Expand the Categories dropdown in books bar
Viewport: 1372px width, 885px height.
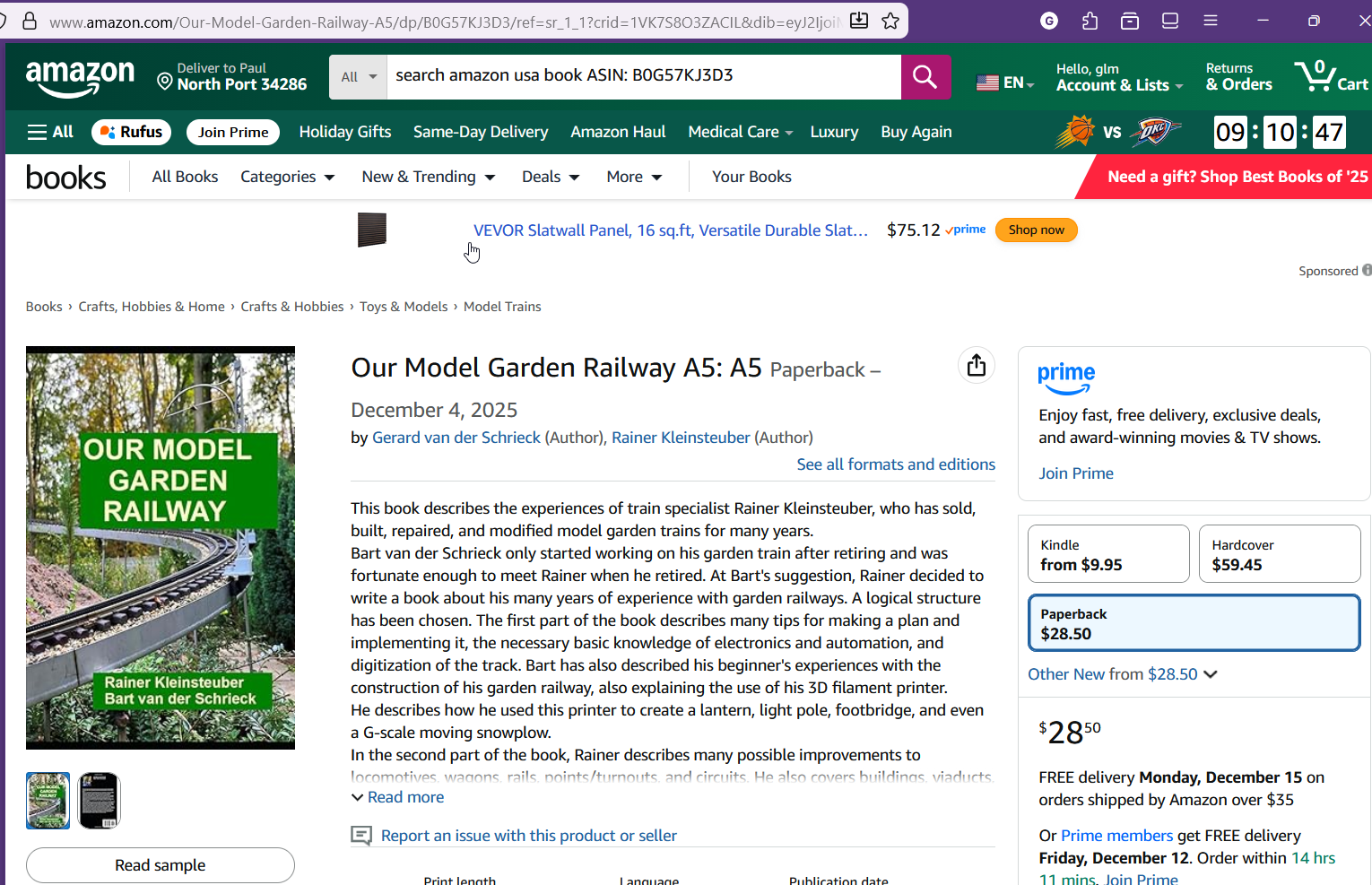pyautogui.click(x=287, y=177)
